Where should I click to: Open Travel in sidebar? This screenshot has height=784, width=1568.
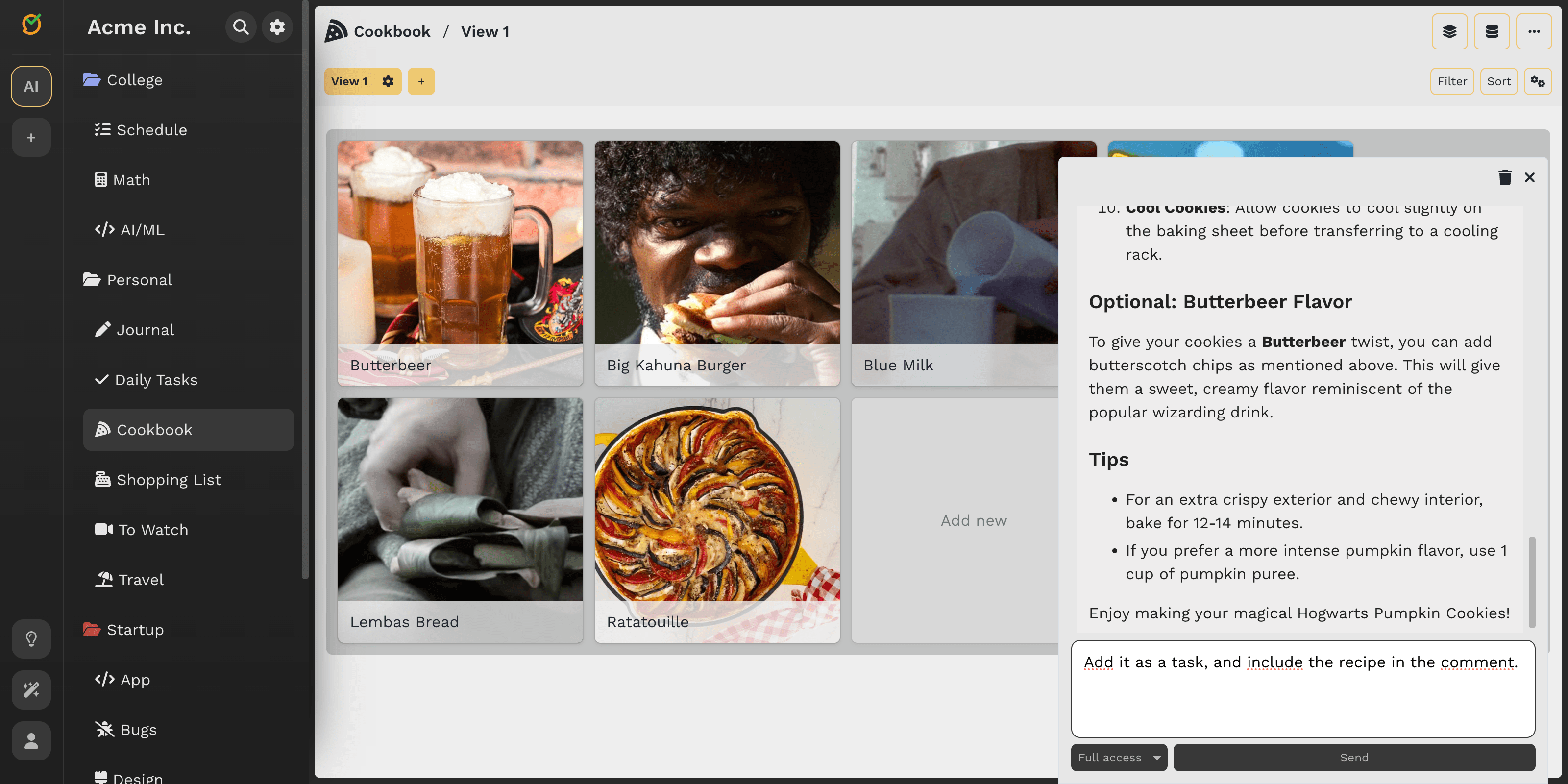189,580
